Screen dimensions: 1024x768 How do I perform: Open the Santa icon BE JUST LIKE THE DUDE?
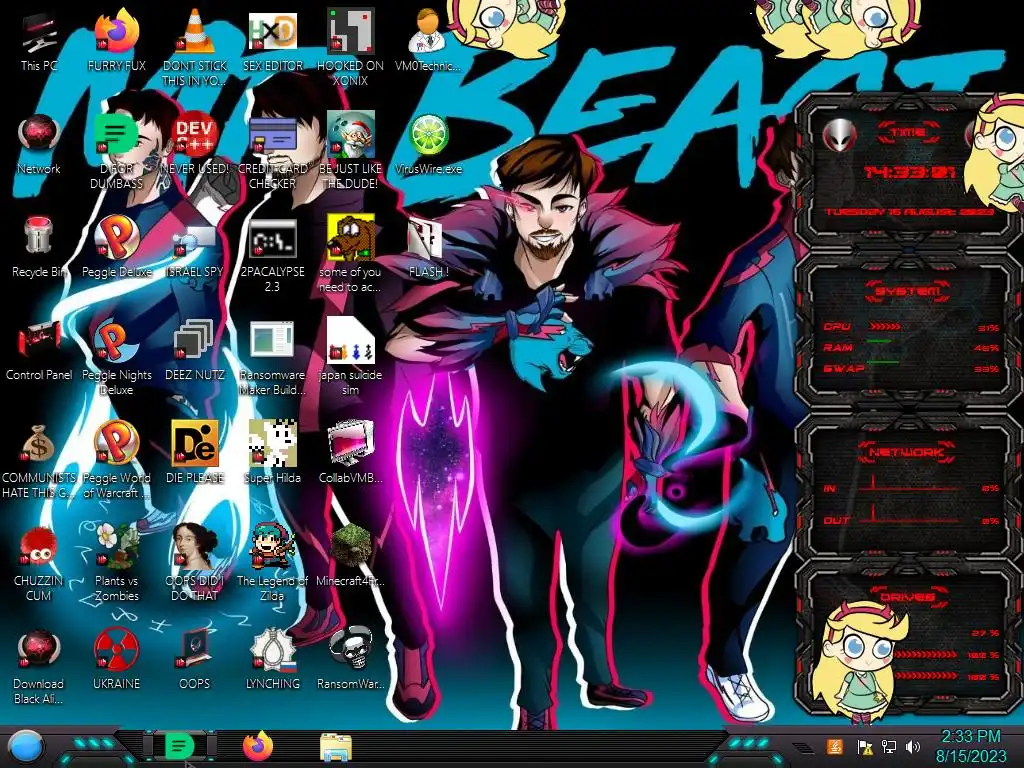click(350, 150)
